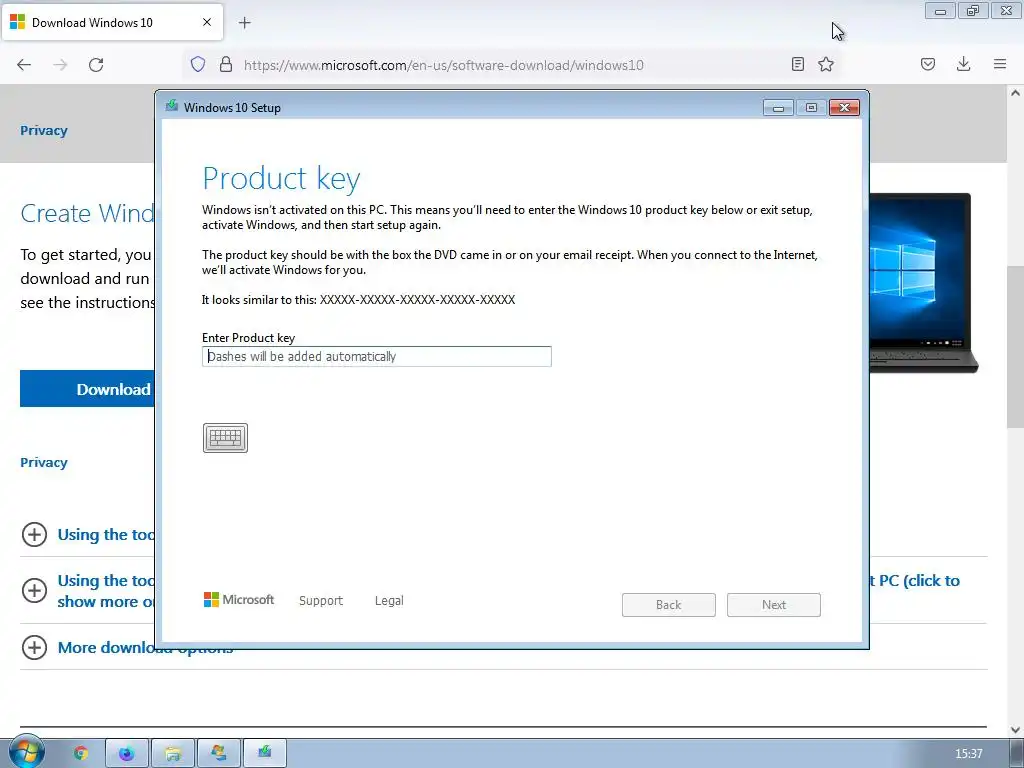
Task: Click scrollbar down arrow on webpage
Action: click(1015, 729)
